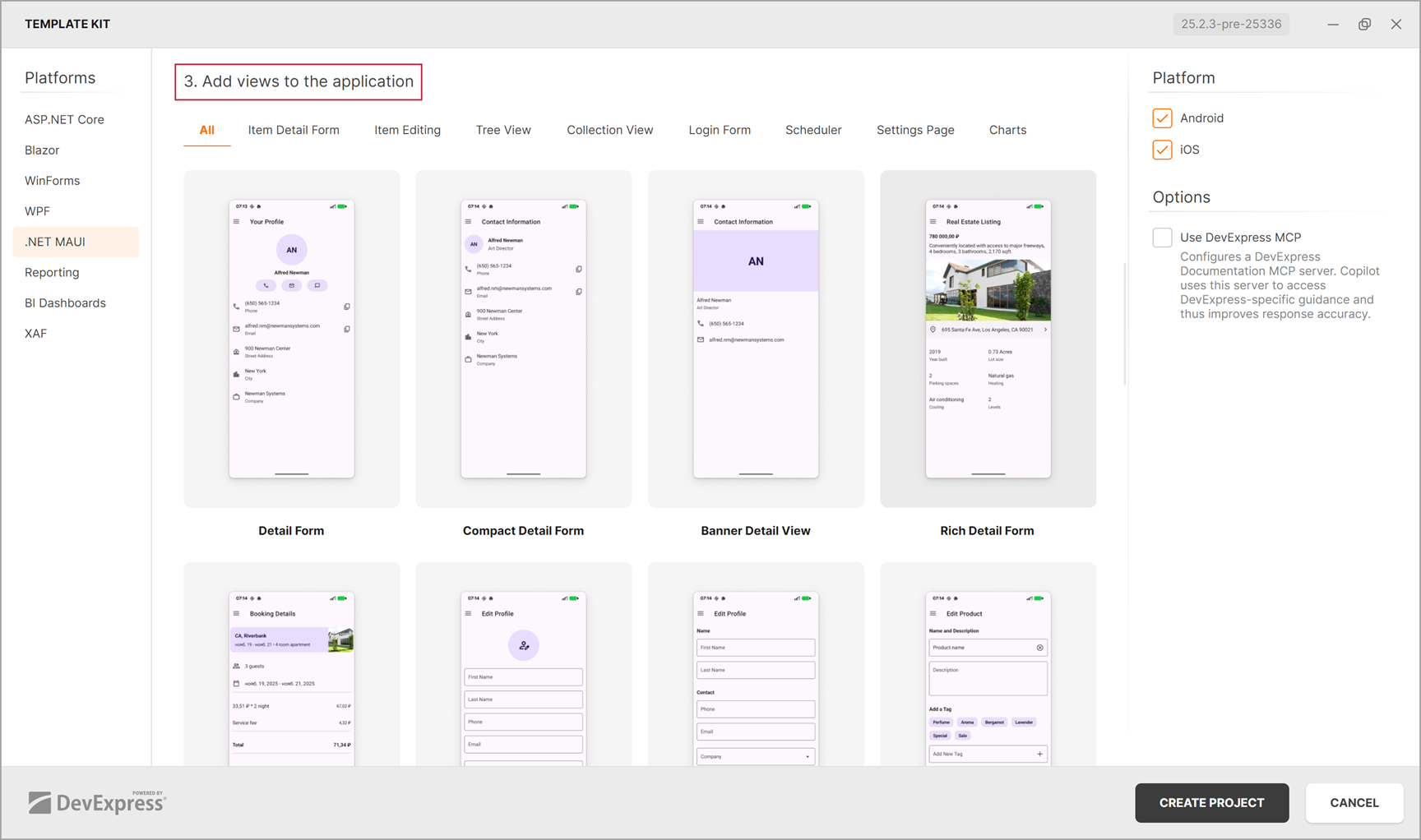Screen dimensions: 1421x840
Task: Enable the Use DevExpress MCP option
Action: [x=1162, y=237]
